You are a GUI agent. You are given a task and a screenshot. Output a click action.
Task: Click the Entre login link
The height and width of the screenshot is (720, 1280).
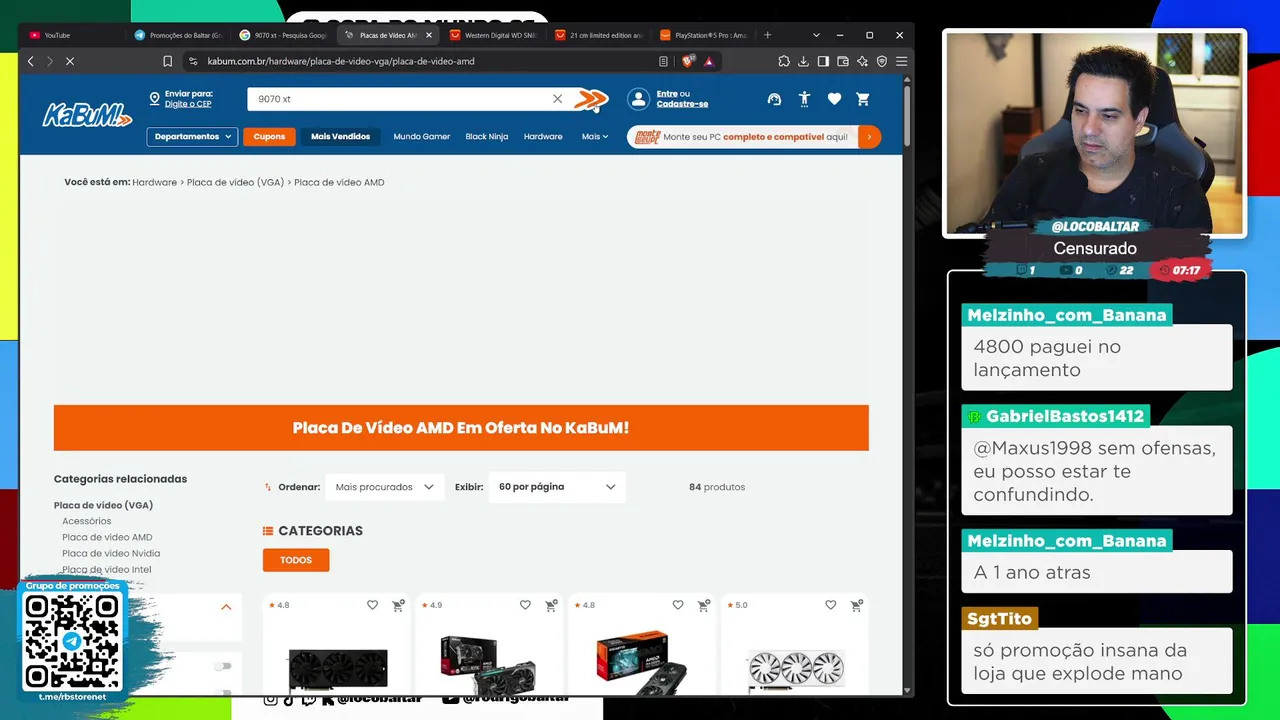coord(667,94)
